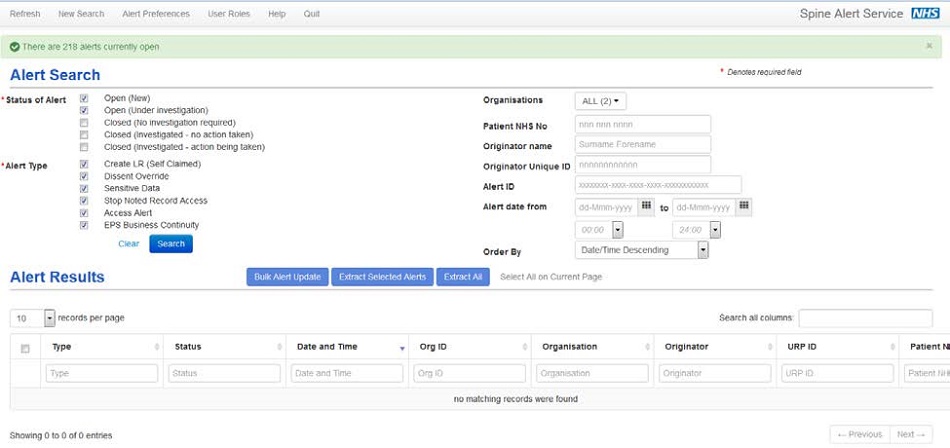Check Closed (Investigated - action being taken)

[x=84, y=147]
